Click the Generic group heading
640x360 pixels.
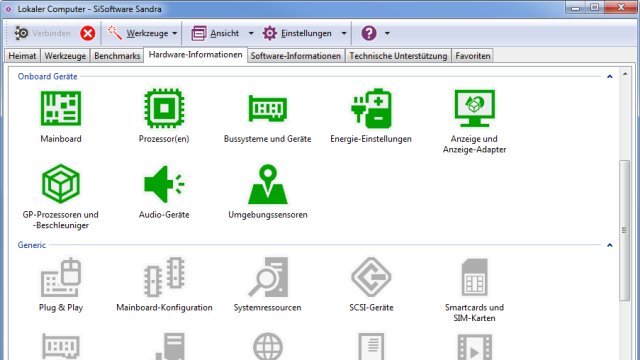[x=32, y=245]
